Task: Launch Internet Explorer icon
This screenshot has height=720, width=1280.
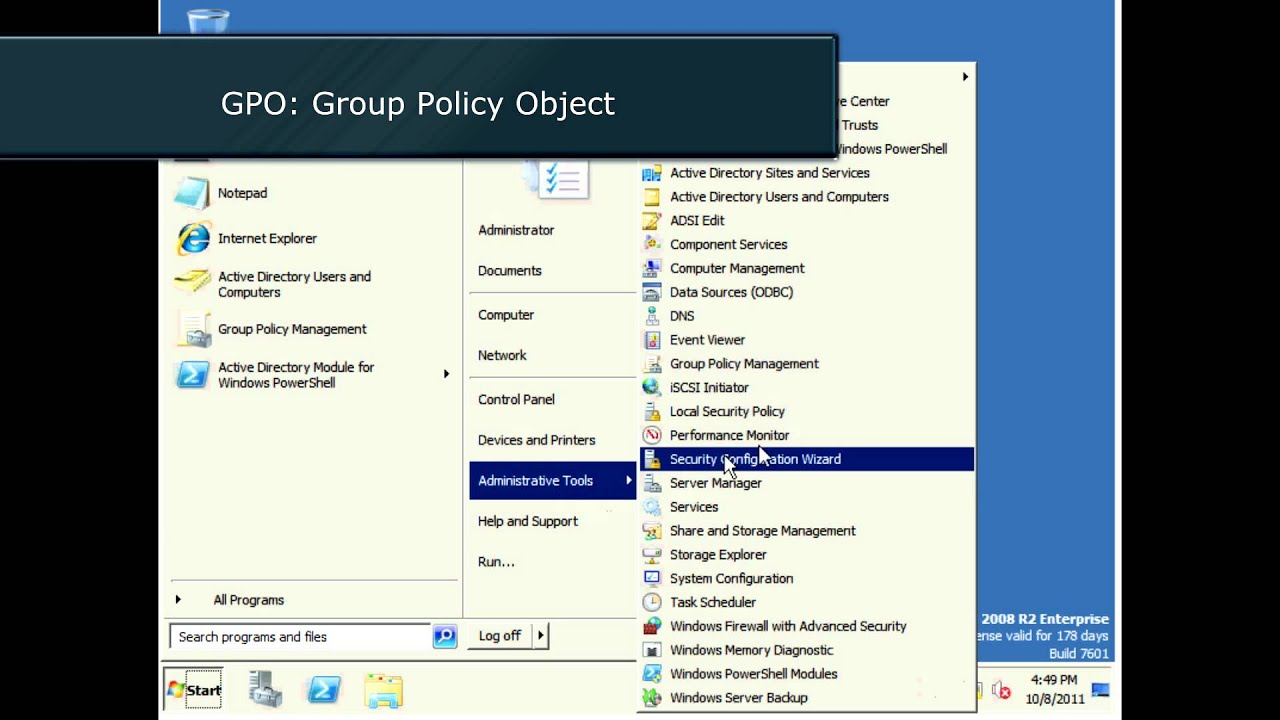Action: [x=193, y=238]
